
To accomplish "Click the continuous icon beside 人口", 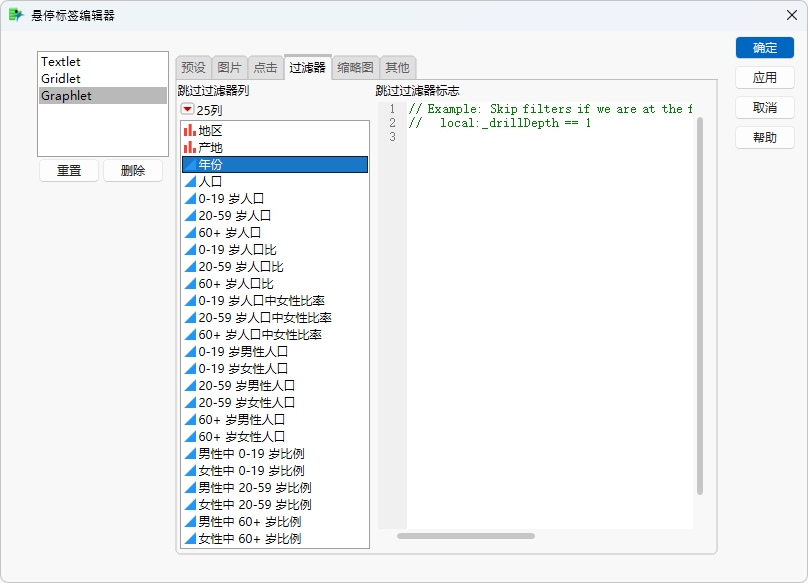I will [x=190, y=181].
